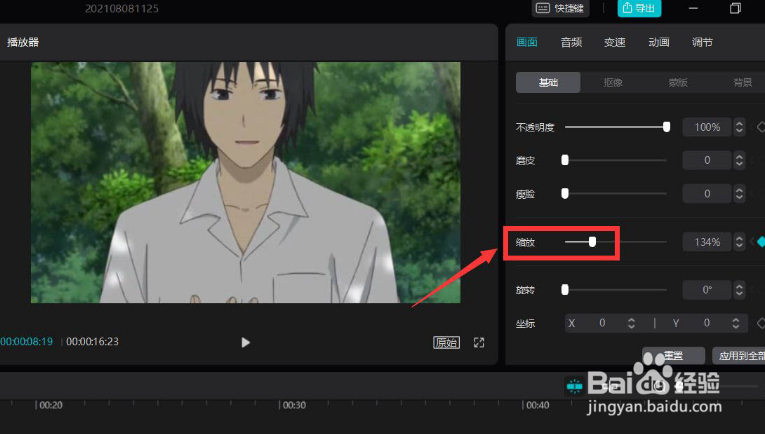Image resolution: width=765 pixels, height=434 pixels.
Task: Open the 动画 animation tab
Action: pos(659,42)
